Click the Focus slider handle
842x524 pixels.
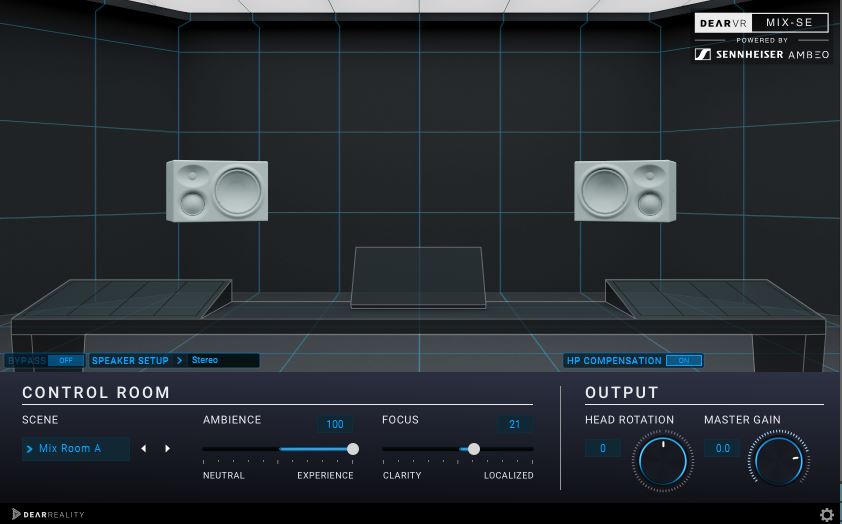coord(474,449)
